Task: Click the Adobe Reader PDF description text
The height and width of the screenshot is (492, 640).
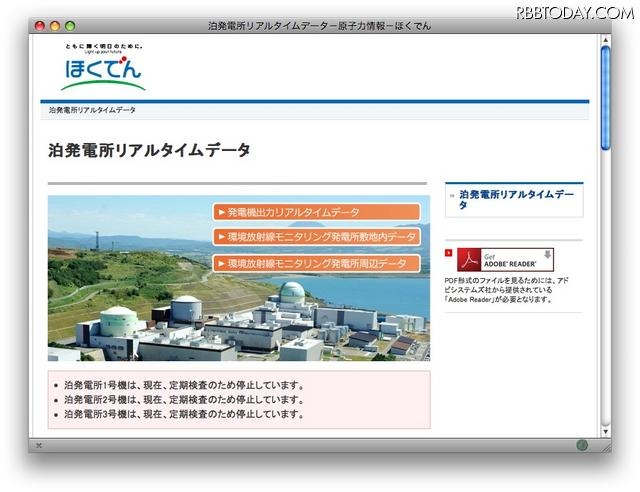Action: (506, 290)
